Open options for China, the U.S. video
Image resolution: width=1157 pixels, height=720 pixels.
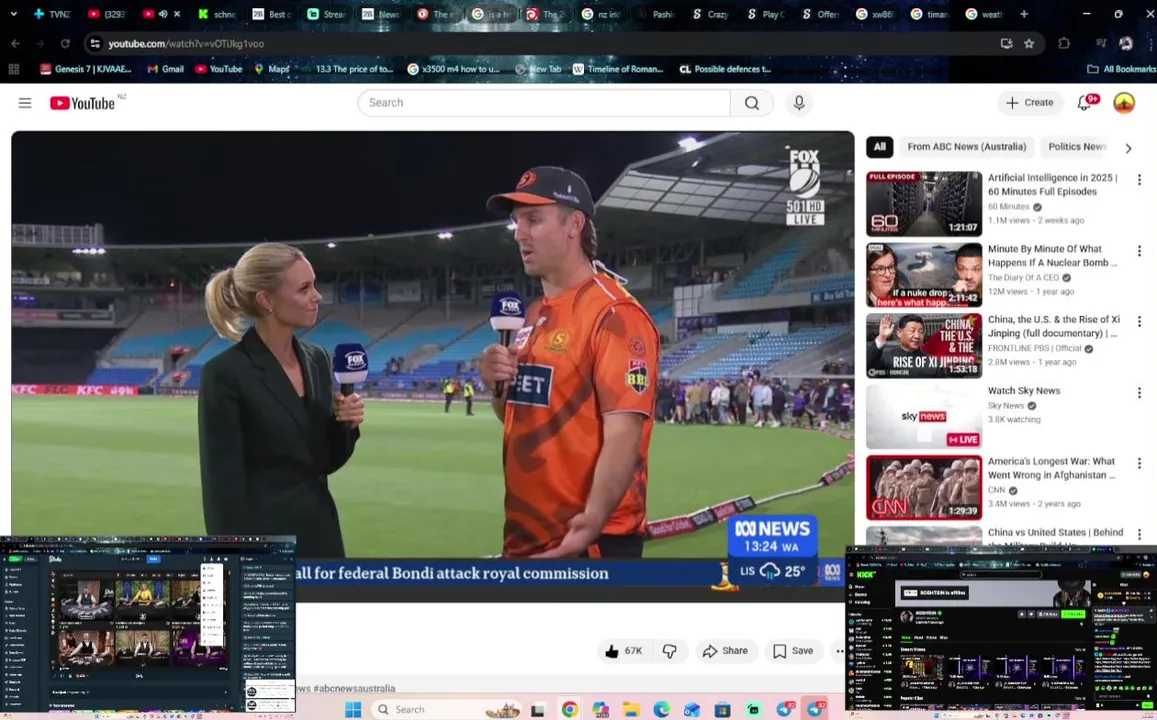coord(1139,322)
